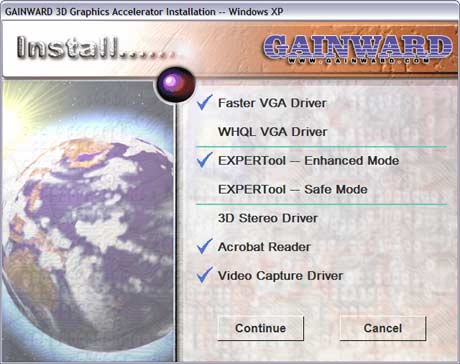Click the Install heading text
The width and height of the screenshot is (460, 364).
pyautogui.click(x=95, y=48)
